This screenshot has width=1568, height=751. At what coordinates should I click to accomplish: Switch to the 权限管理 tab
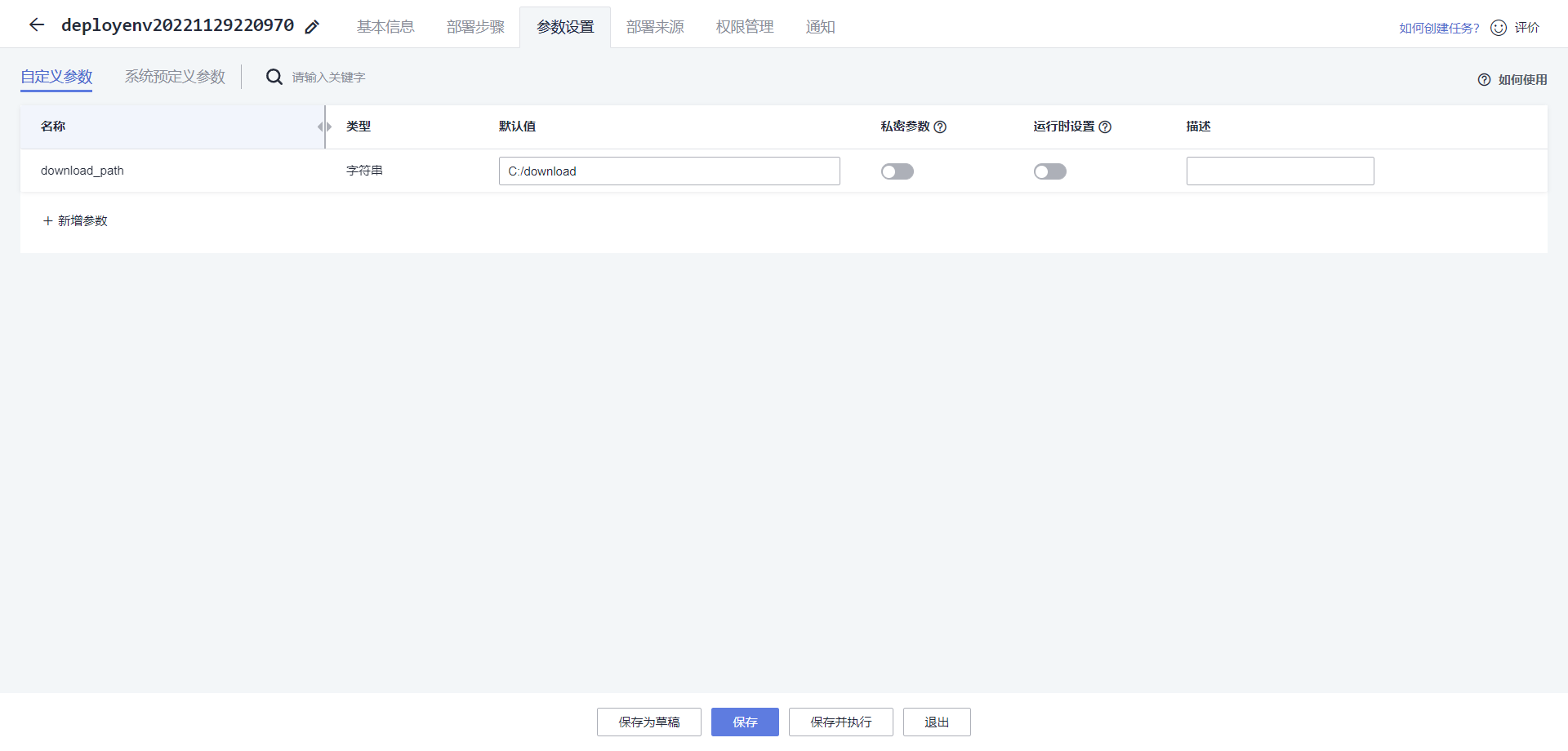click(x=743, y=26)
